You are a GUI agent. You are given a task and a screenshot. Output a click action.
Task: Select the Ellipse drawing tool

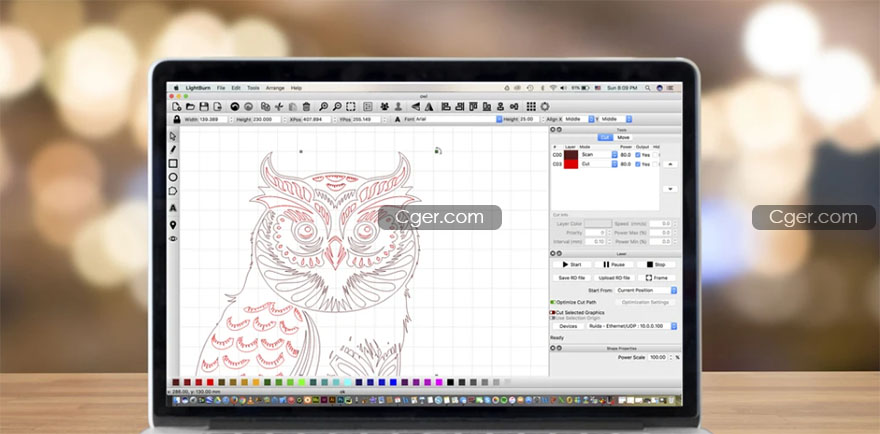pos(173,177)
